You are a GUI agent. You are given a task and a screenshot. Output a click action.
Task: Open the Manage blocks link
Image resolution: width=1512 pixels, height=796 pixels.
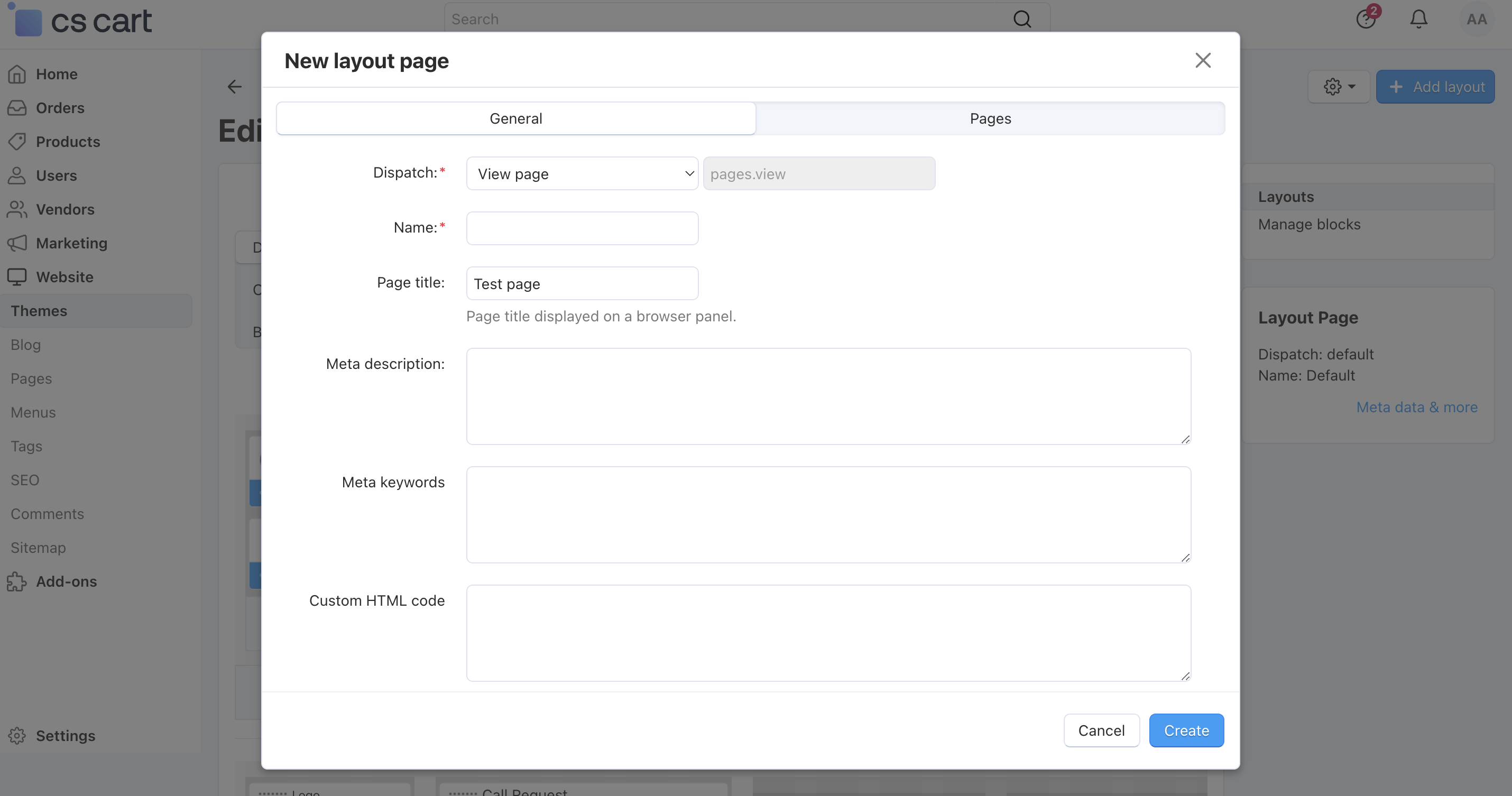coord(1309,224)
